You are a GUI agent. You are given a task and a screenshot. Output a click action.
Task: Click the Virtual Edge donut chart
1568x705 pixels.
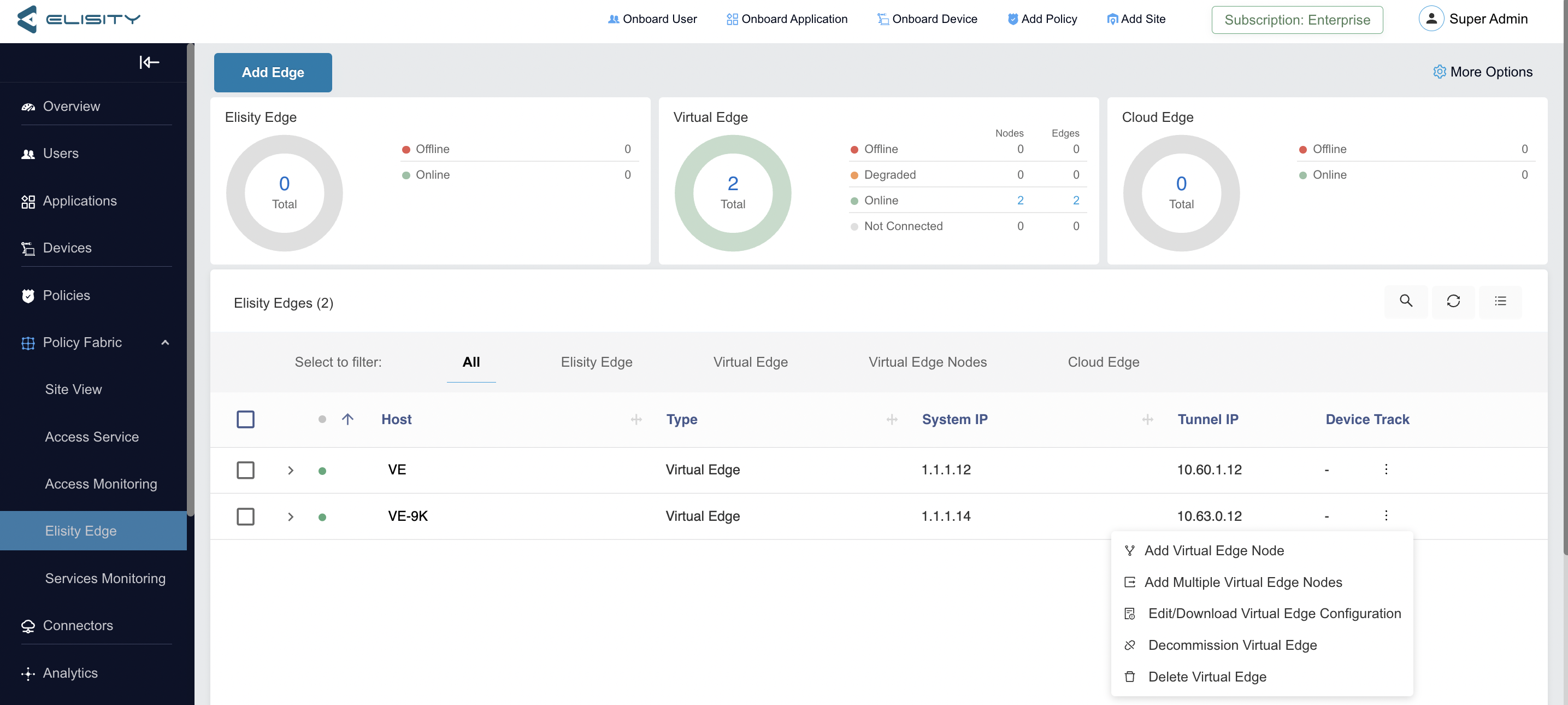[733, 193]
